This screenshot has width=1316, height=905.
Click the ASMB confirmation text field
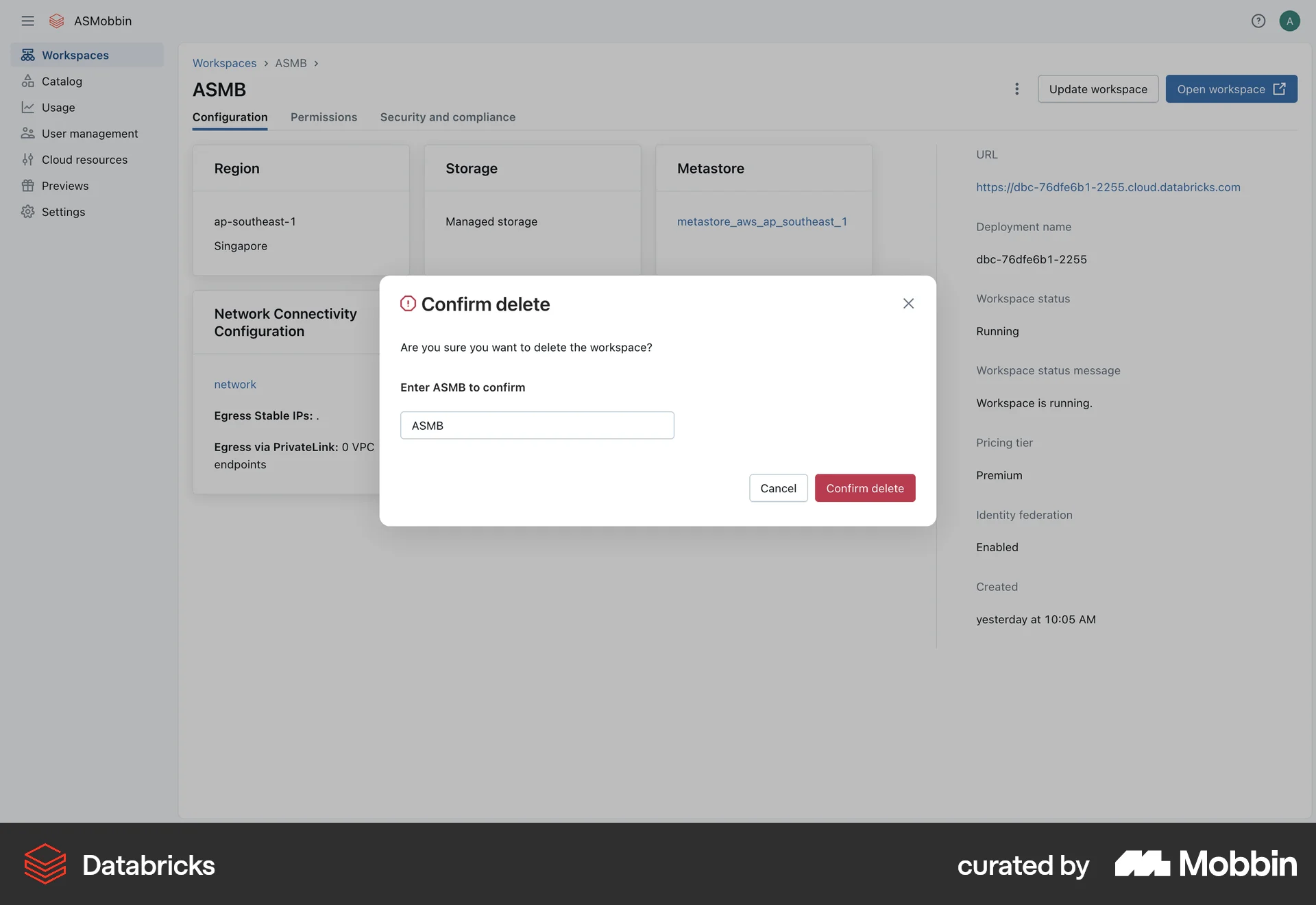pos(537,425)
